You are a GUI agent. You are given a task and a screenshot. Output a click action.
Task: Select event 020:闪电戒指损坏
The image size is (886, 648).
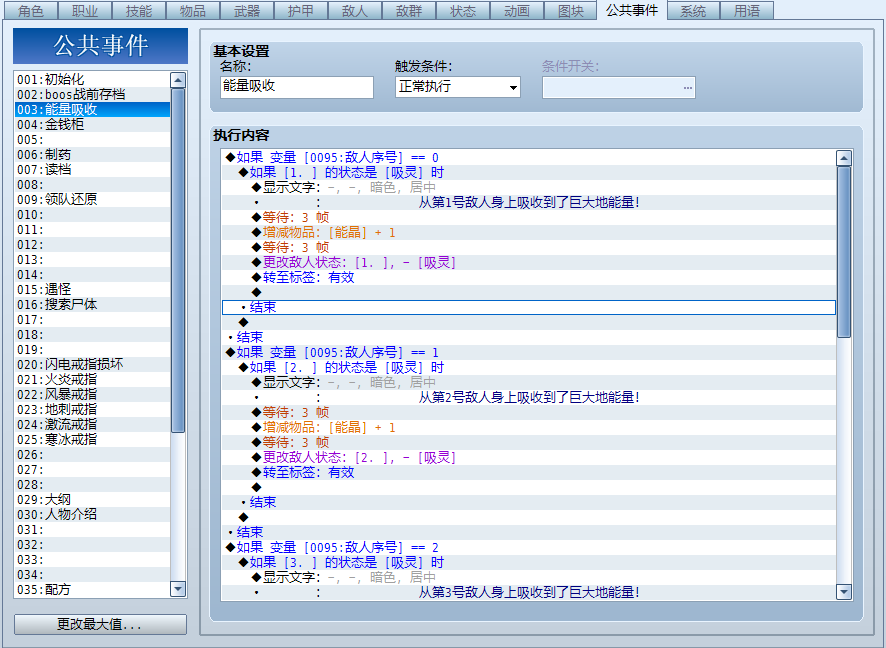[93, 364]
